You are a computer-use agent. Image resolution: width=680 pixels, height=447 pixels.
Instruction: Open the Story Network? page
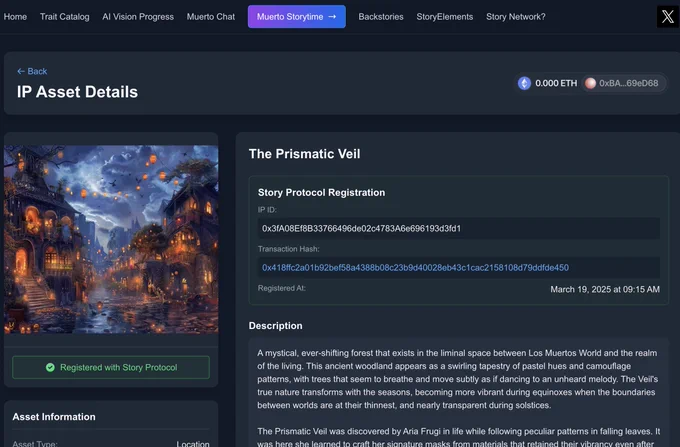click(x=516, y=16)
